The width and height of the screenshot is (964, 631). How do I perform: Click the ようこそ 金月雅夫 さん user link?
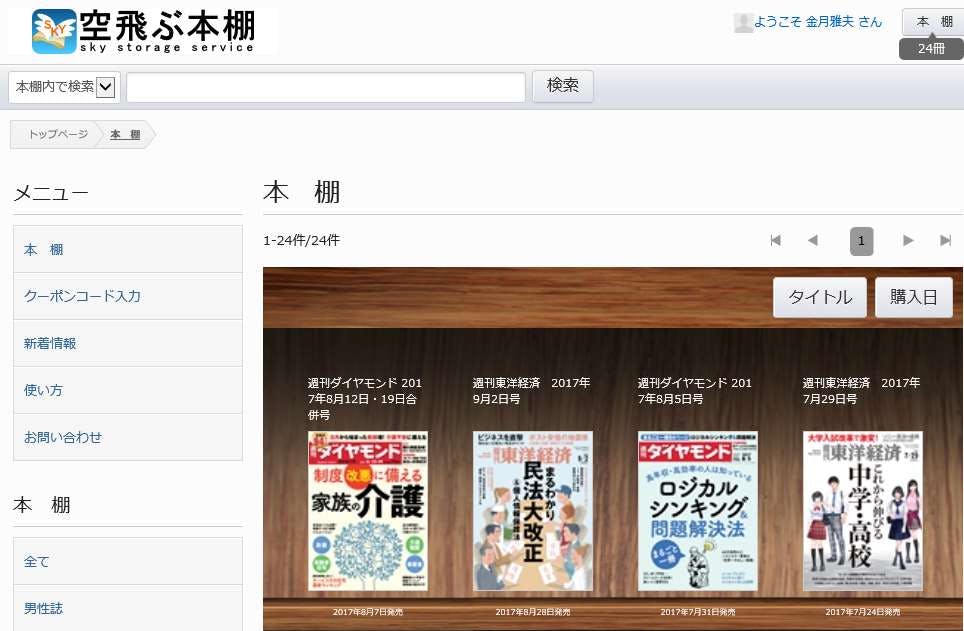click(818, 22)
